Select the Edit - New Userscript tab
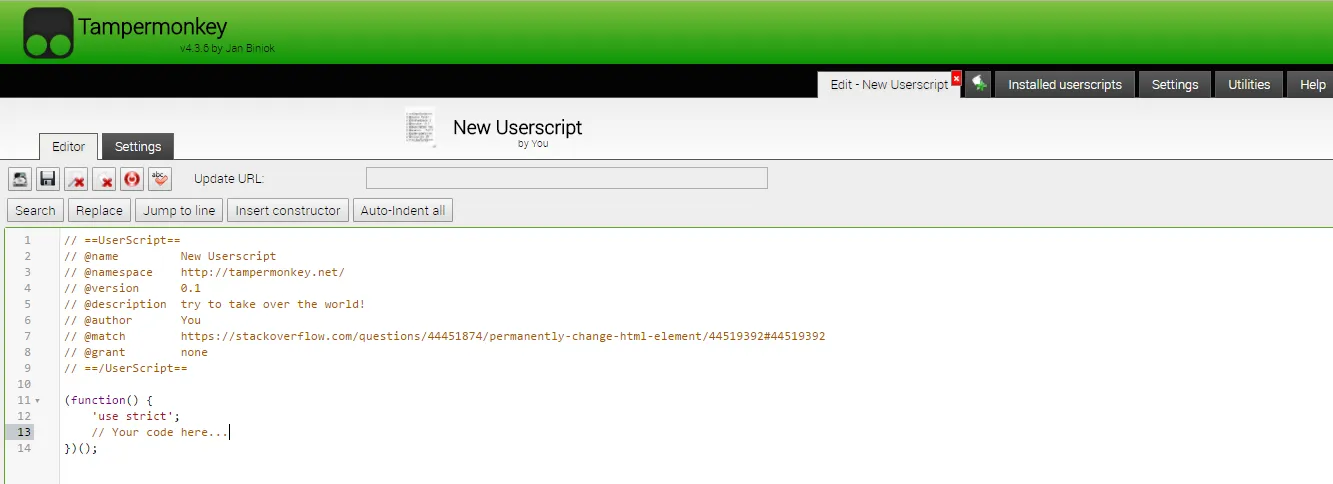This screenshot has height=484, width=1333. point(889,85)
